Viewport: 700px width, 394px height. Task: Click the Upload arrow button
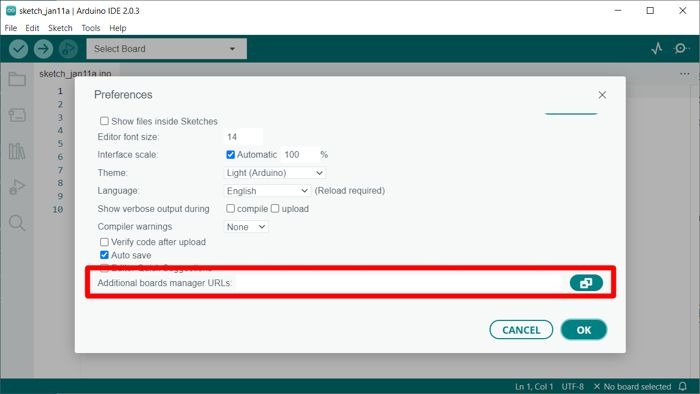pos(43,49)
